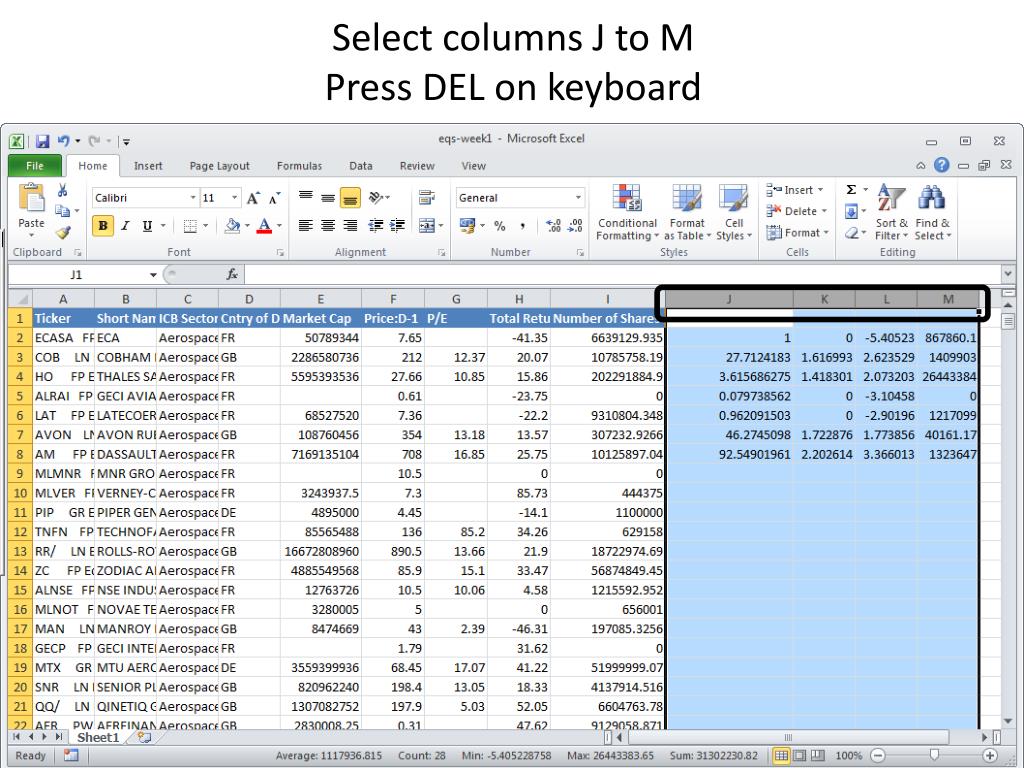Click the Select All corner button
Image resolution: width=1024 pixels, height=768 pixels.
[20, 299]
